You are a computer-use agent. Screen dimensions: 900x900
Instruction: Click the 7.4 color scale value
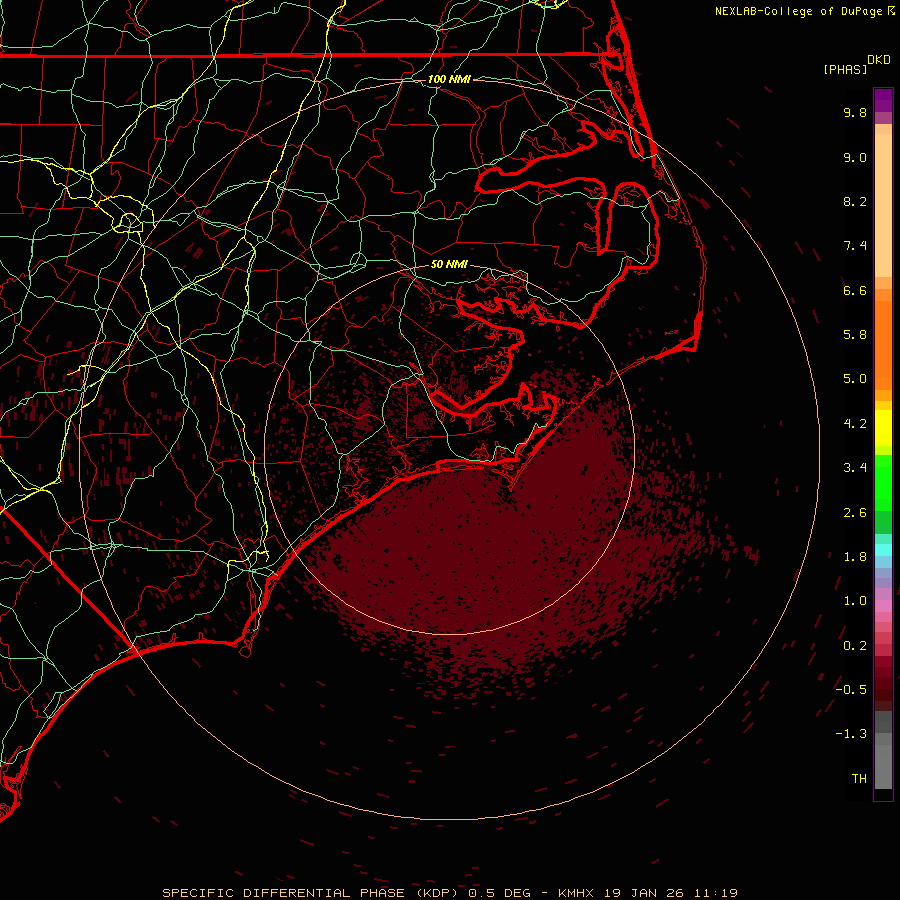(x=855, y=246)
